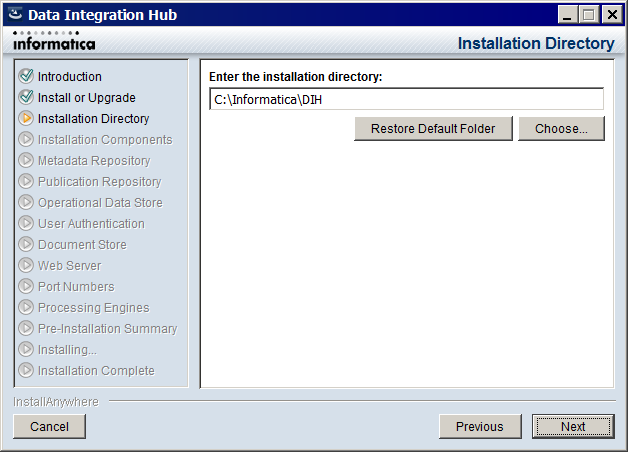Click the Web Server step icon

(x=26, y=265)
